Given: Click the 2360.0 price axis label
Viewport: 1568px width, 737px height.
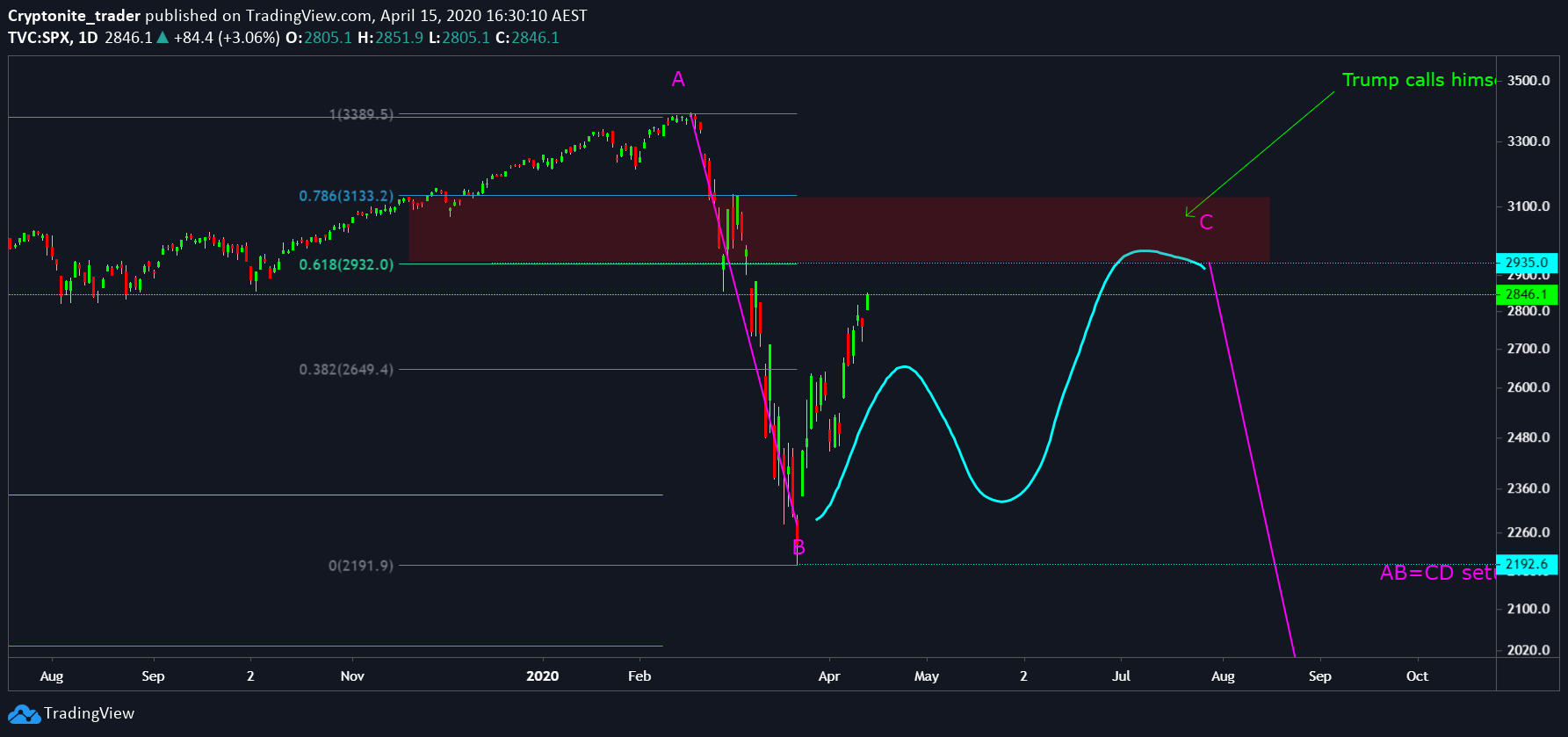Looking at the screenshot, I should [1528, 488].
